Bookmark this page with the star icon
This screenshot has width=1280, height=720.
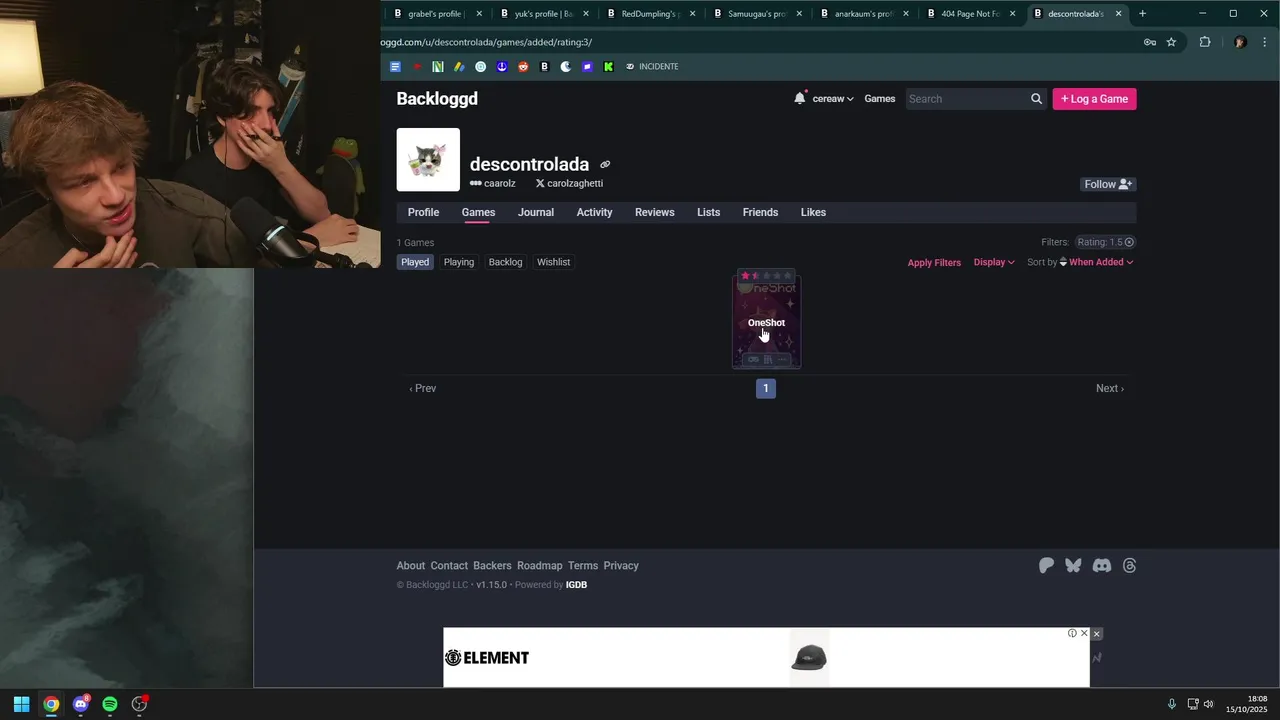(x=1171, y=42)
